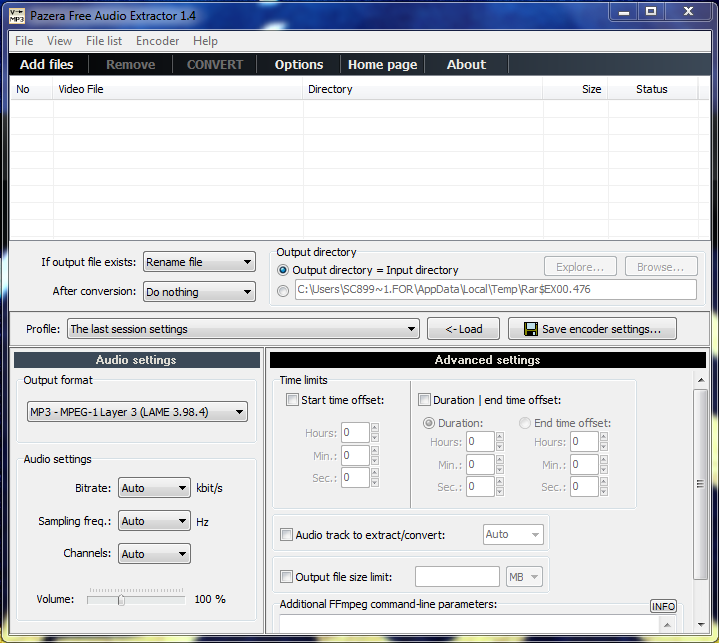
Task: Click Additional FFmpeg parameters text box
Action: click(469, 624)
